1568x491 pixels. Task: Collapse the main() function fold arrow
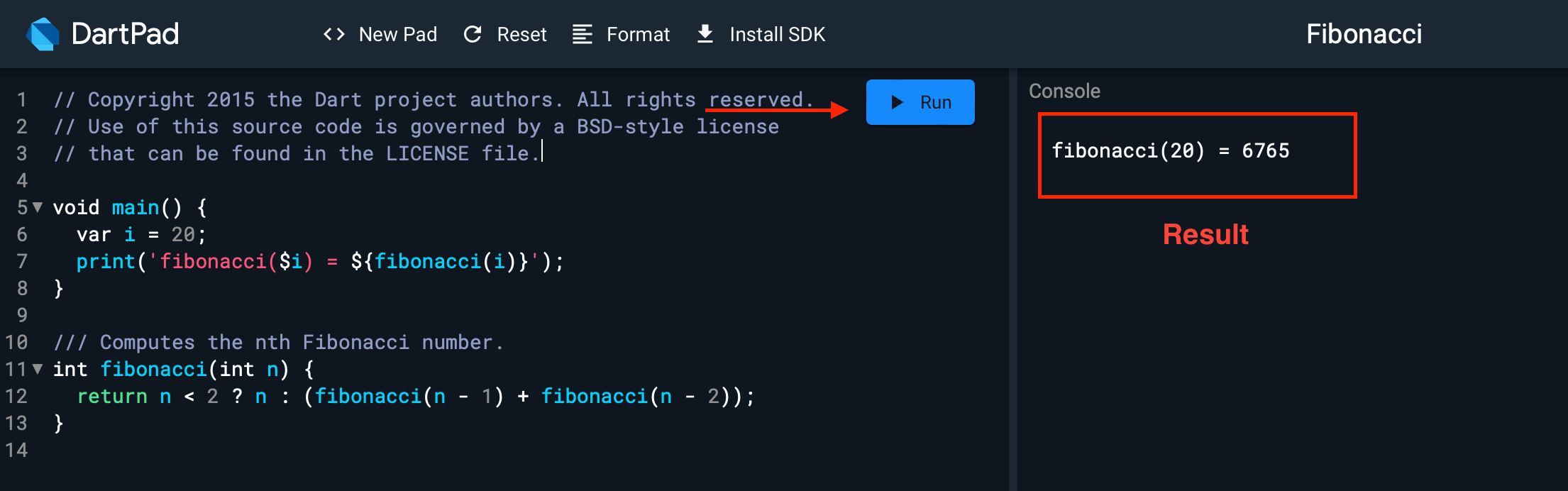[38, 207]
